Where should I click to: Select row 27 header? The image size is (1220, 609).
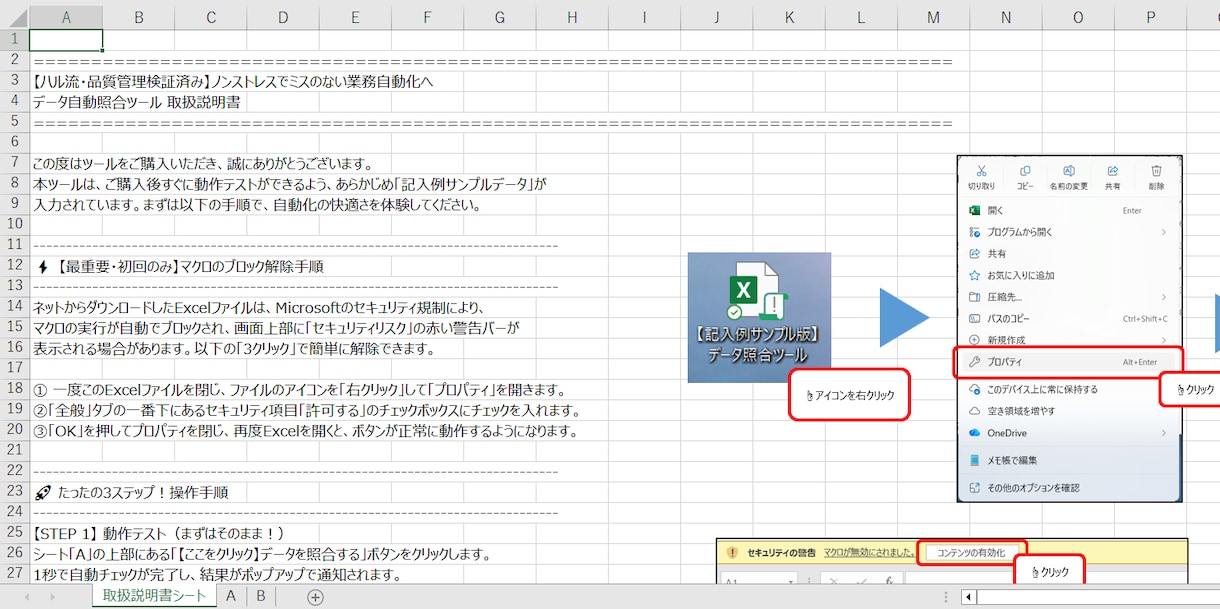pos(15,575)
